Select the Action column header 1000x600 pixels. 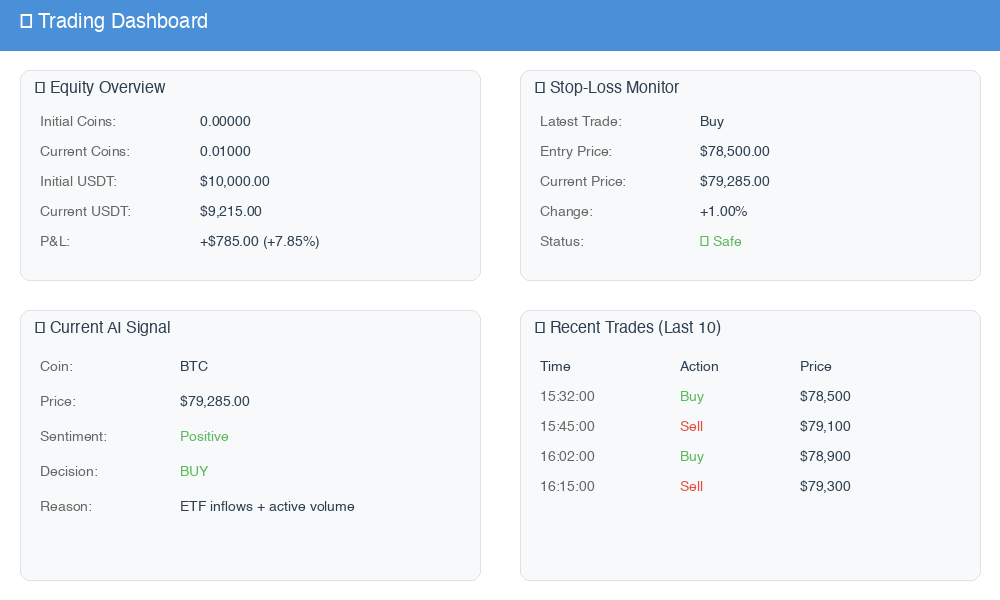(x=699, y=366)
